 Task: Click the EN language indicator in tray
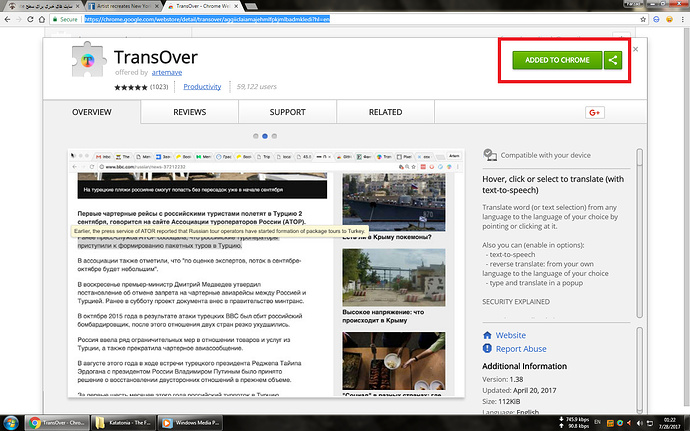tap(598, 422)
